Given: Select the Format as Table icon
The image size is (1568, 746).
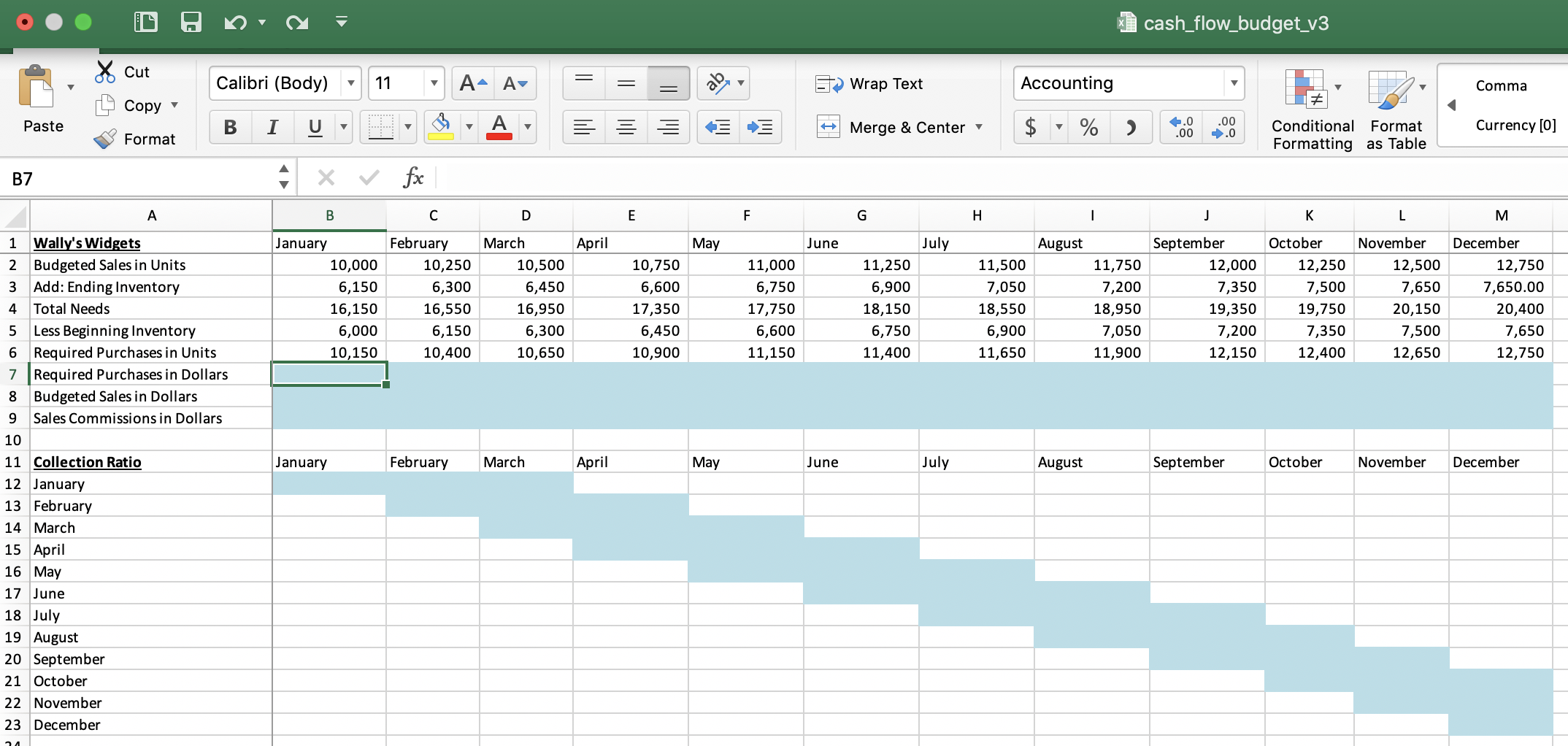Looking at the screenshot, I should [1392, 109].
